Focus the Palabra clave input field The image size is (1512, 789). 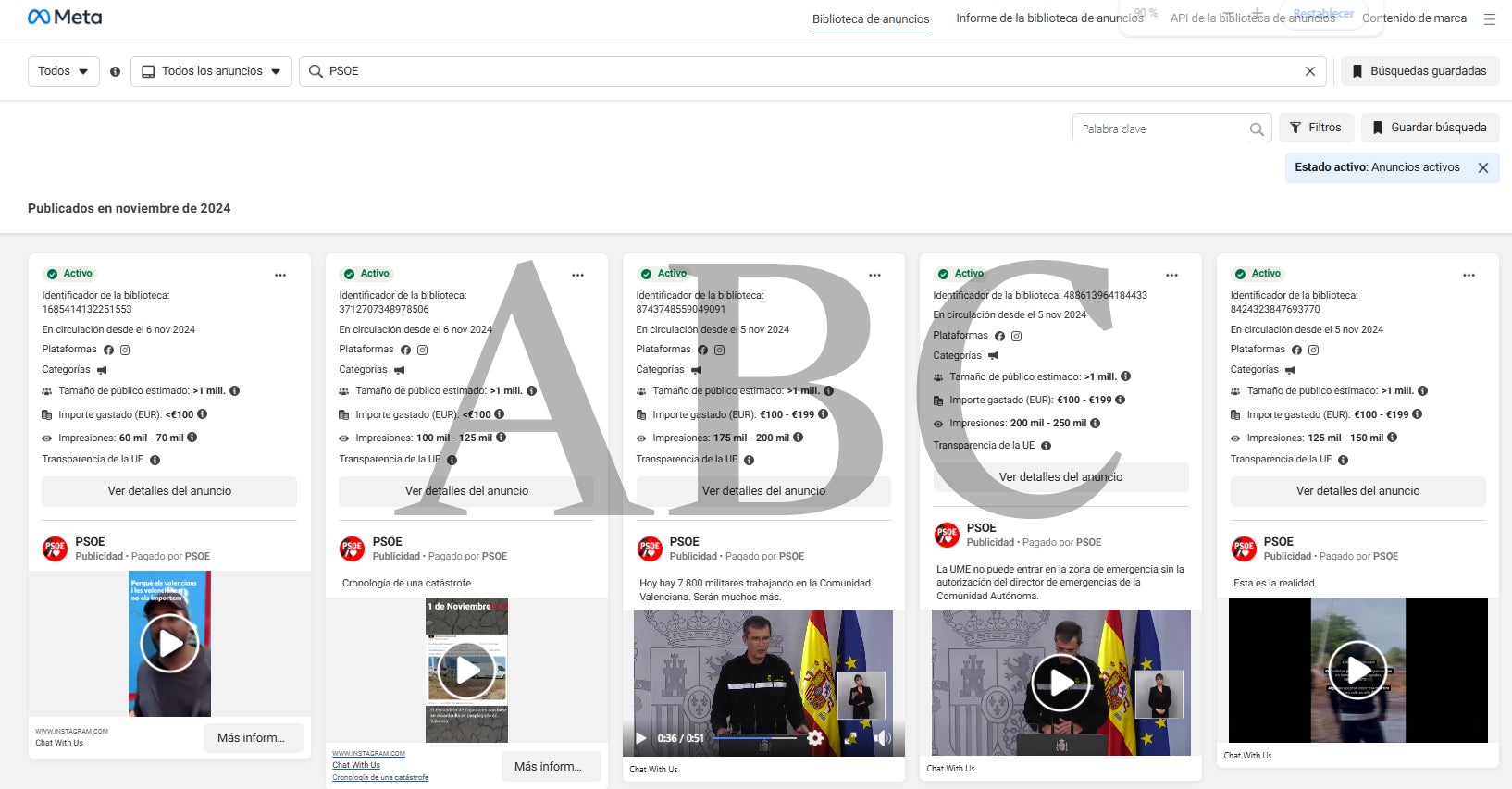(1171, 129)
